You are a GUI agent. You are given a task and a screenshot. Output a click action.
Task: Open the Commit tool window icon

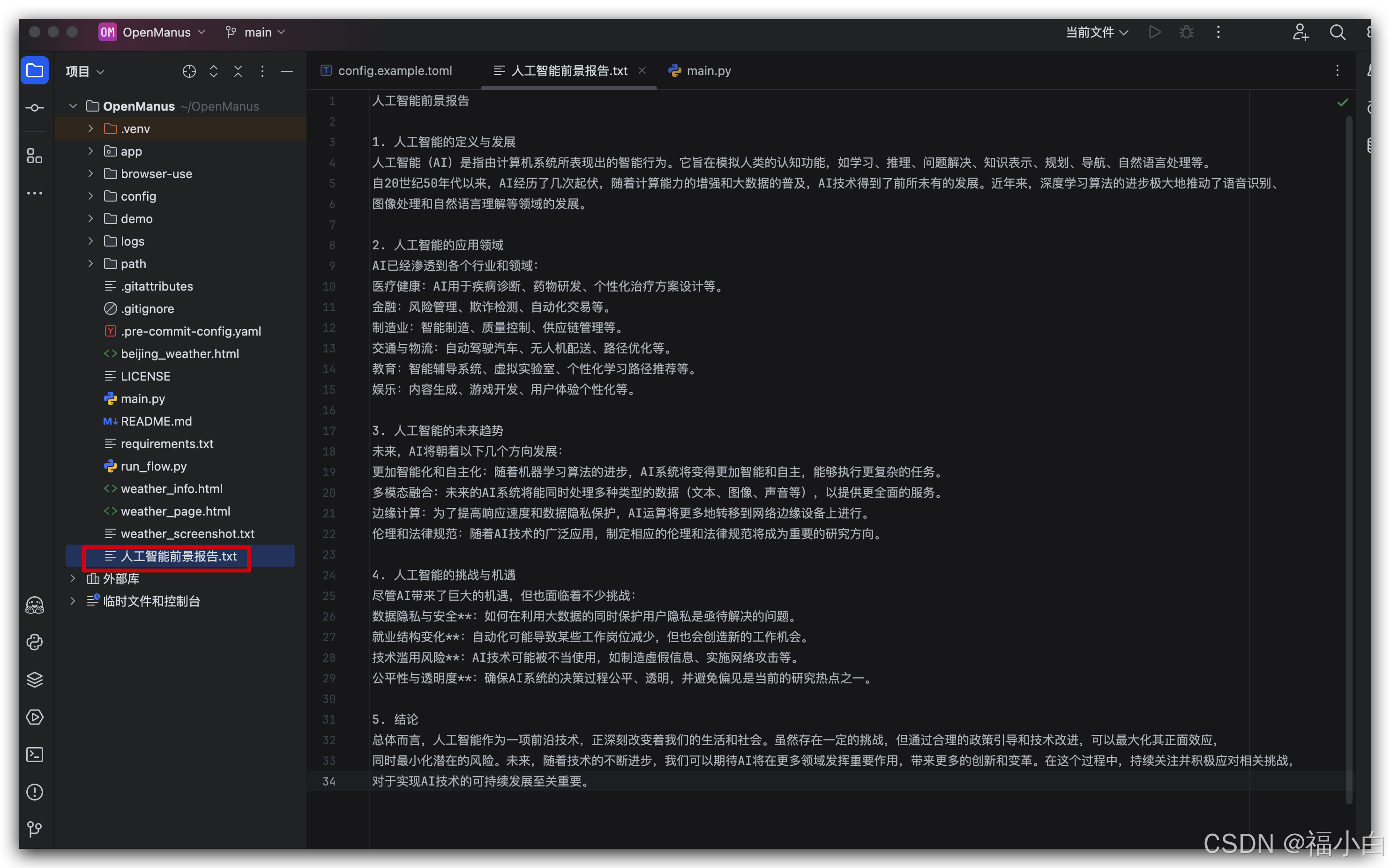(x=34, y=108)
